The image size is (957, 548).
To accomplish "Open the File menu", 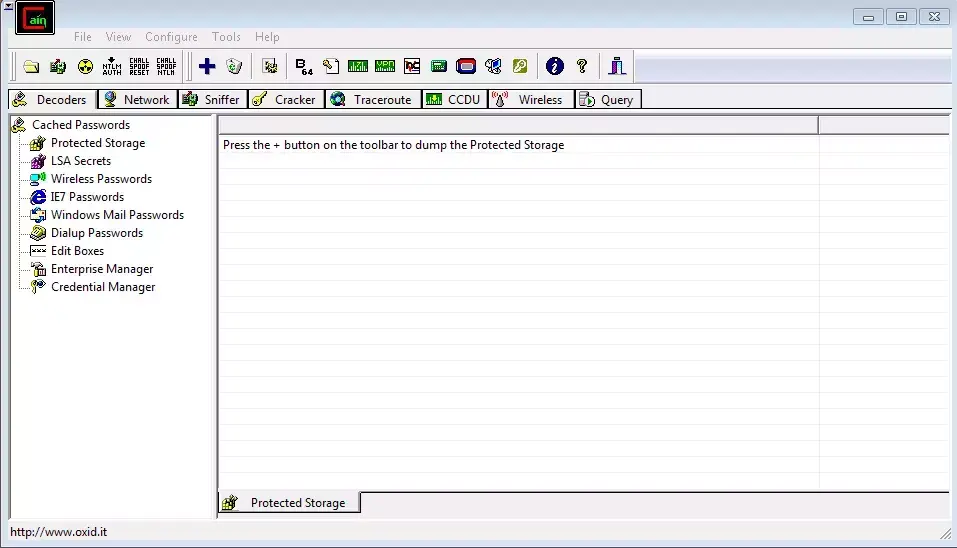I will 82,37.
